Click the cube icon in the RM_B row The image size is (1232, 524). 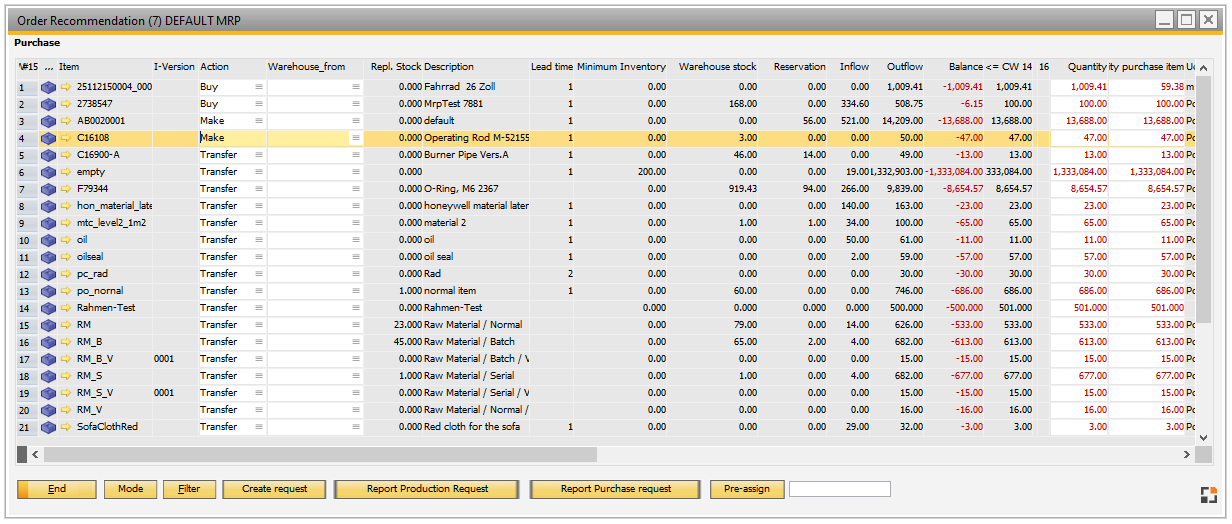(x=48, y=342)
